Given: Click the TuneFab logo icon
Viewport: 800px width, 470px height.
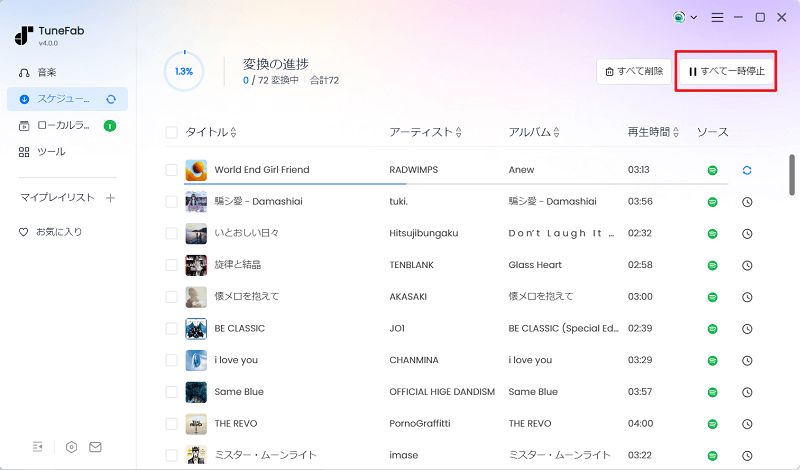Looking at the screenshot, I should 23,35.
